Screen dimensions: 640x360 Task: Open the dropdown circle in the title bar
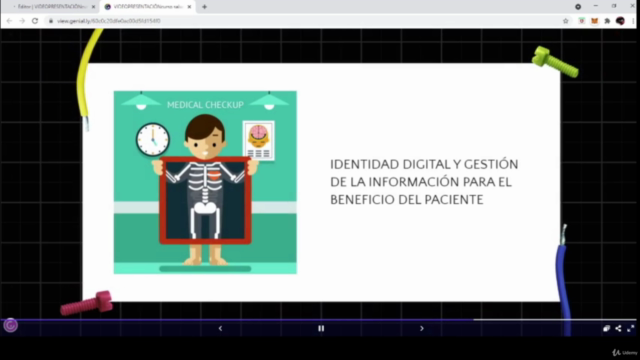[x=578, y=7]
